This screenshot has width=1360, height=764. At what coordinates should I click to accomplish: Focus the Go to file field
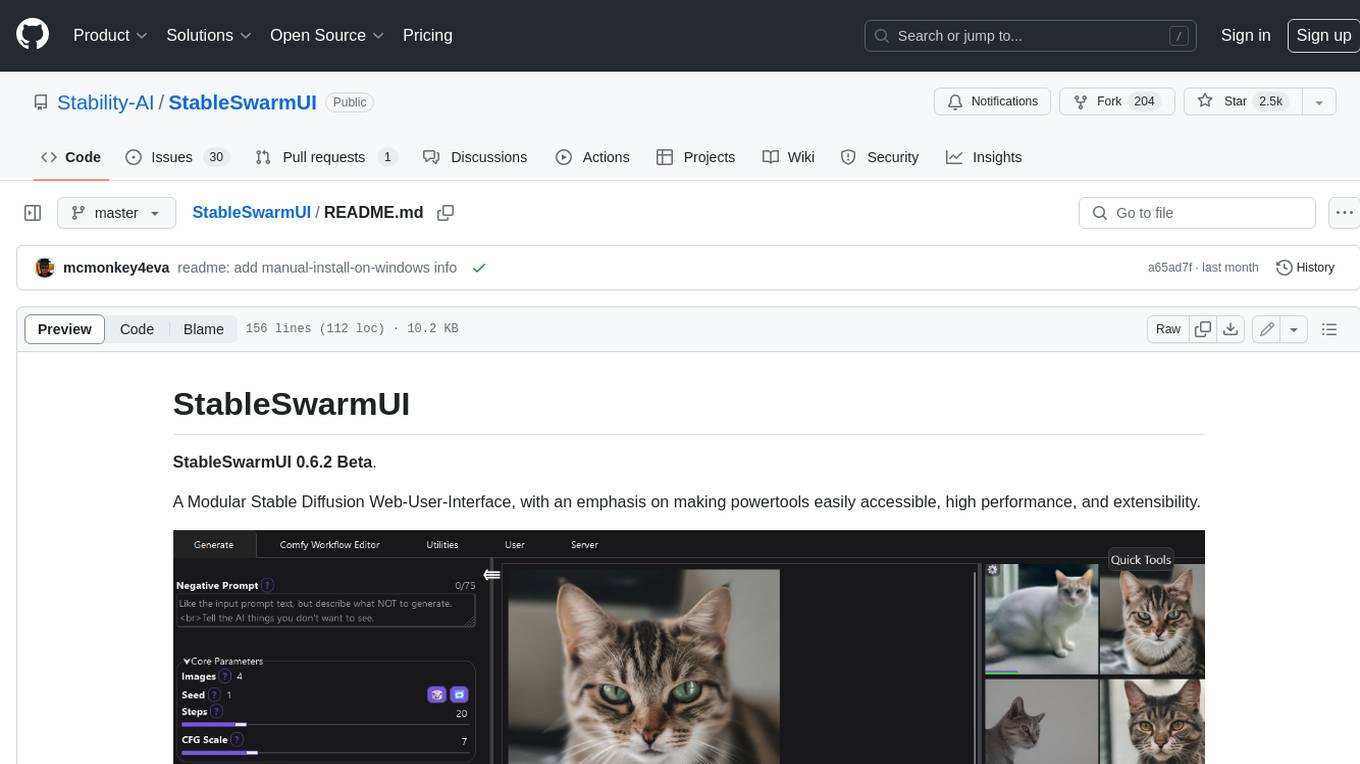(1197, 213)
